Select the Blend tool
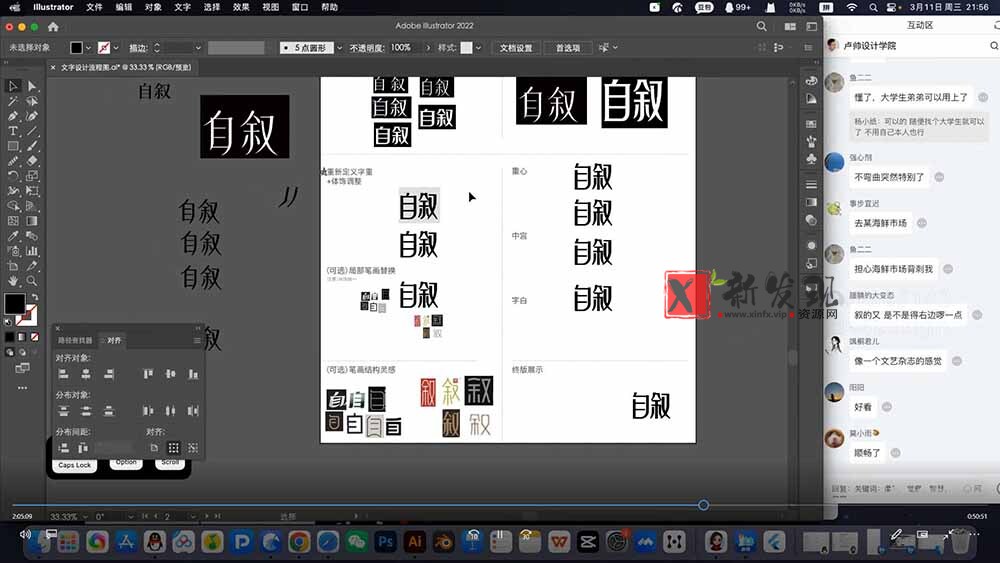 (x=32, y=236)
